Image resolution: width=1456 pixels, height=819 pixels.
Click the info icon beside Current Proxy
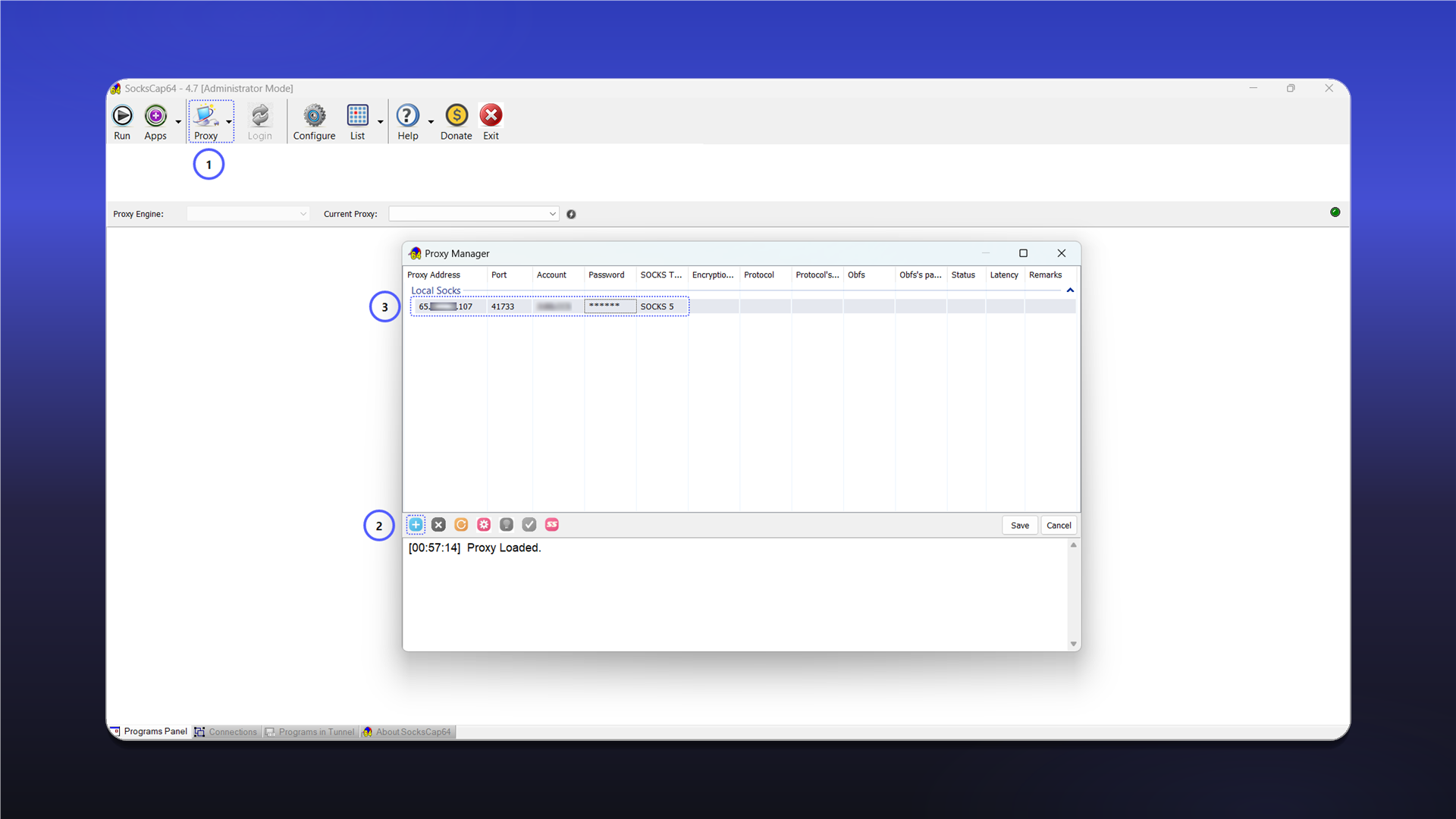pos(571,215)
